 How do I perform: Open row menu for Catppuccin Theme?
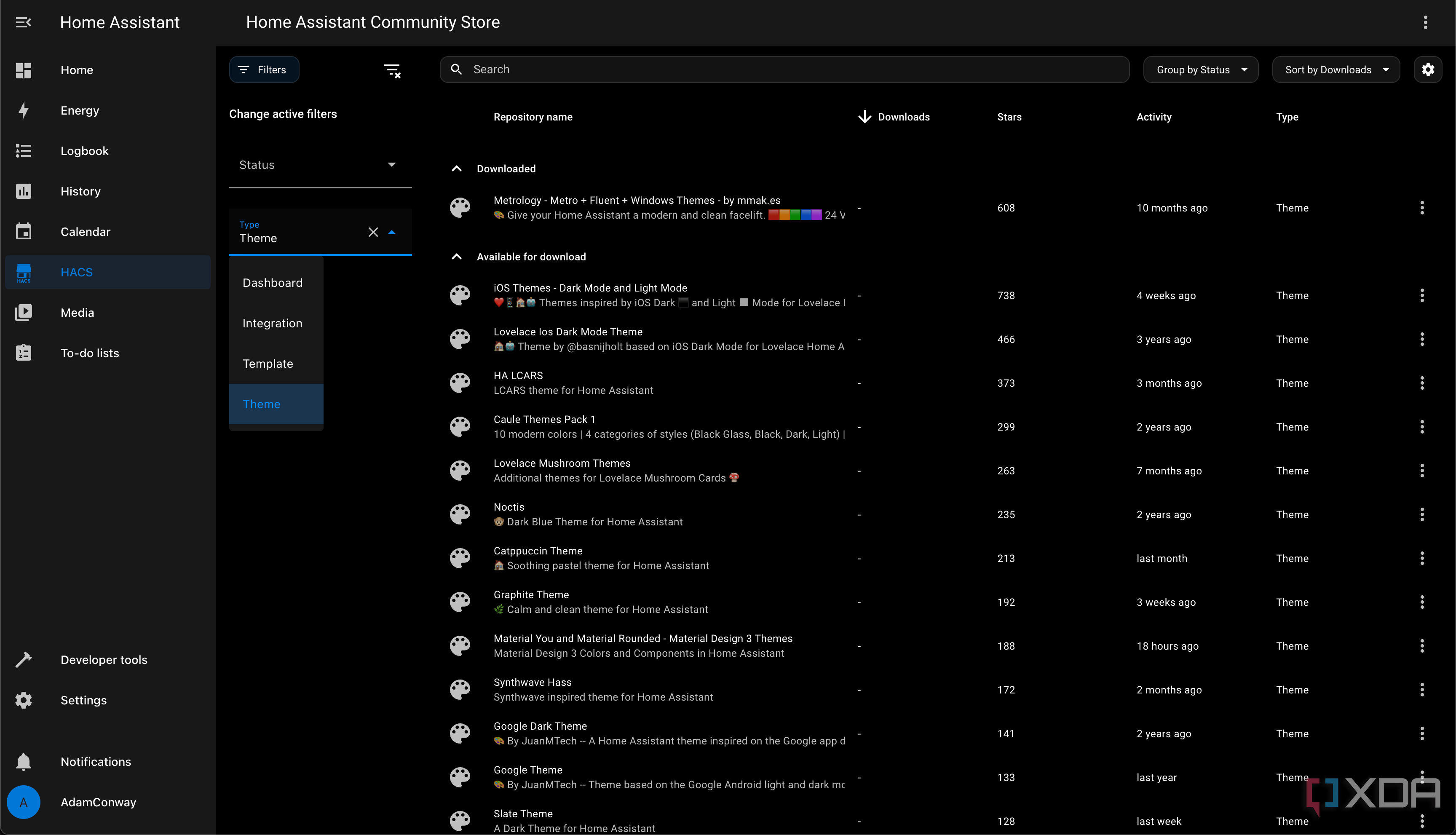[x=1422, y=558]
